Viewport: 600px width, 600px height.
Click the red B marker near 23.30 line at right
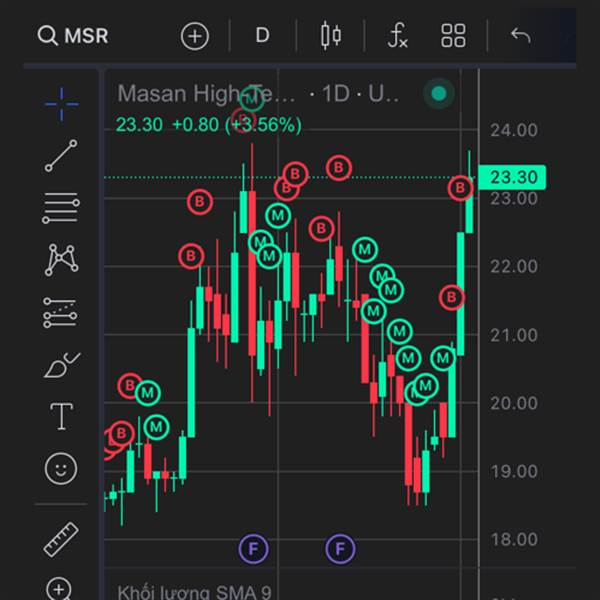pos(460,188)
